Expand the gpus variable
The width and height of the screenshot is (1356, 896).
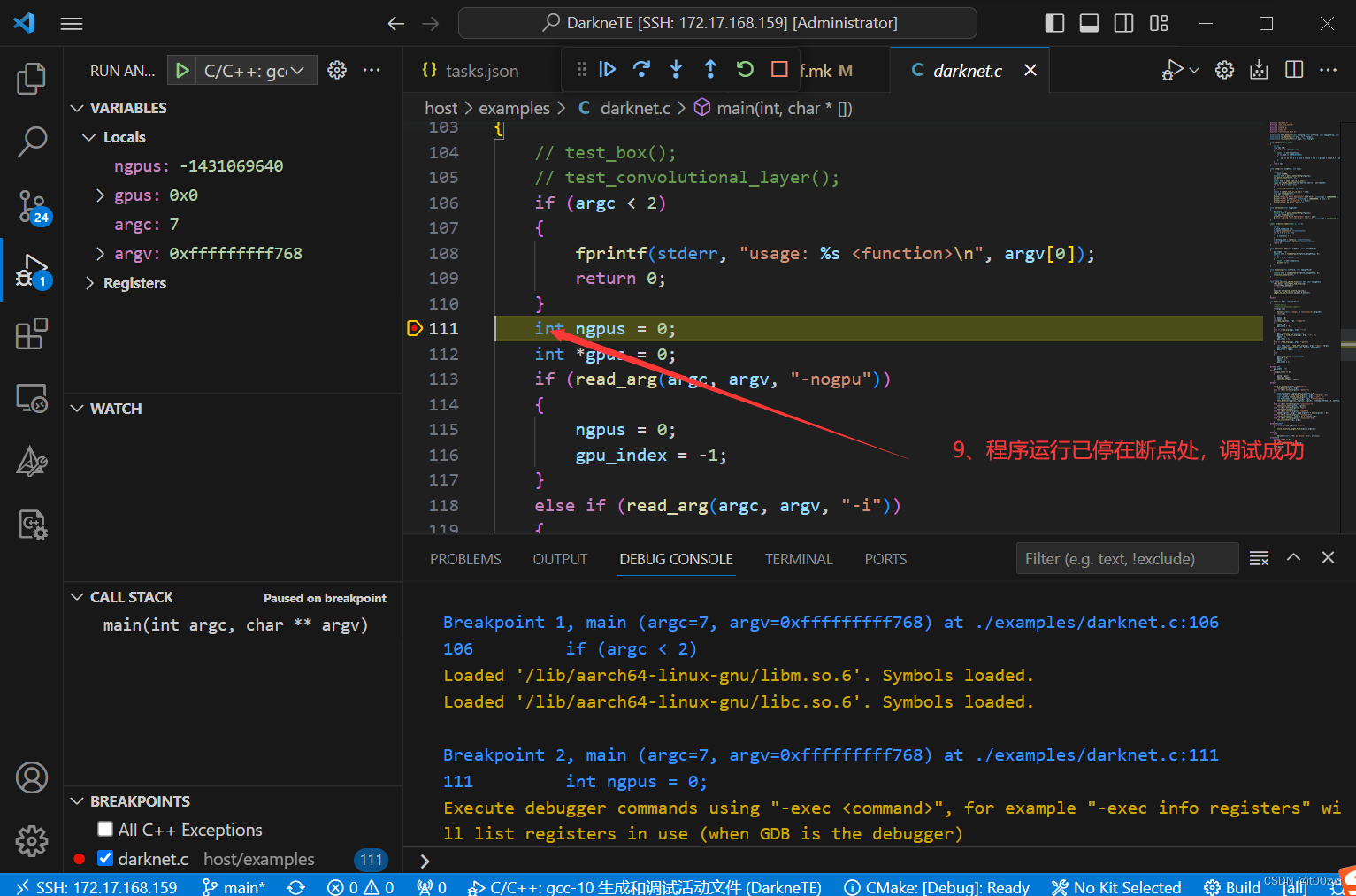[x=100, y=195]
